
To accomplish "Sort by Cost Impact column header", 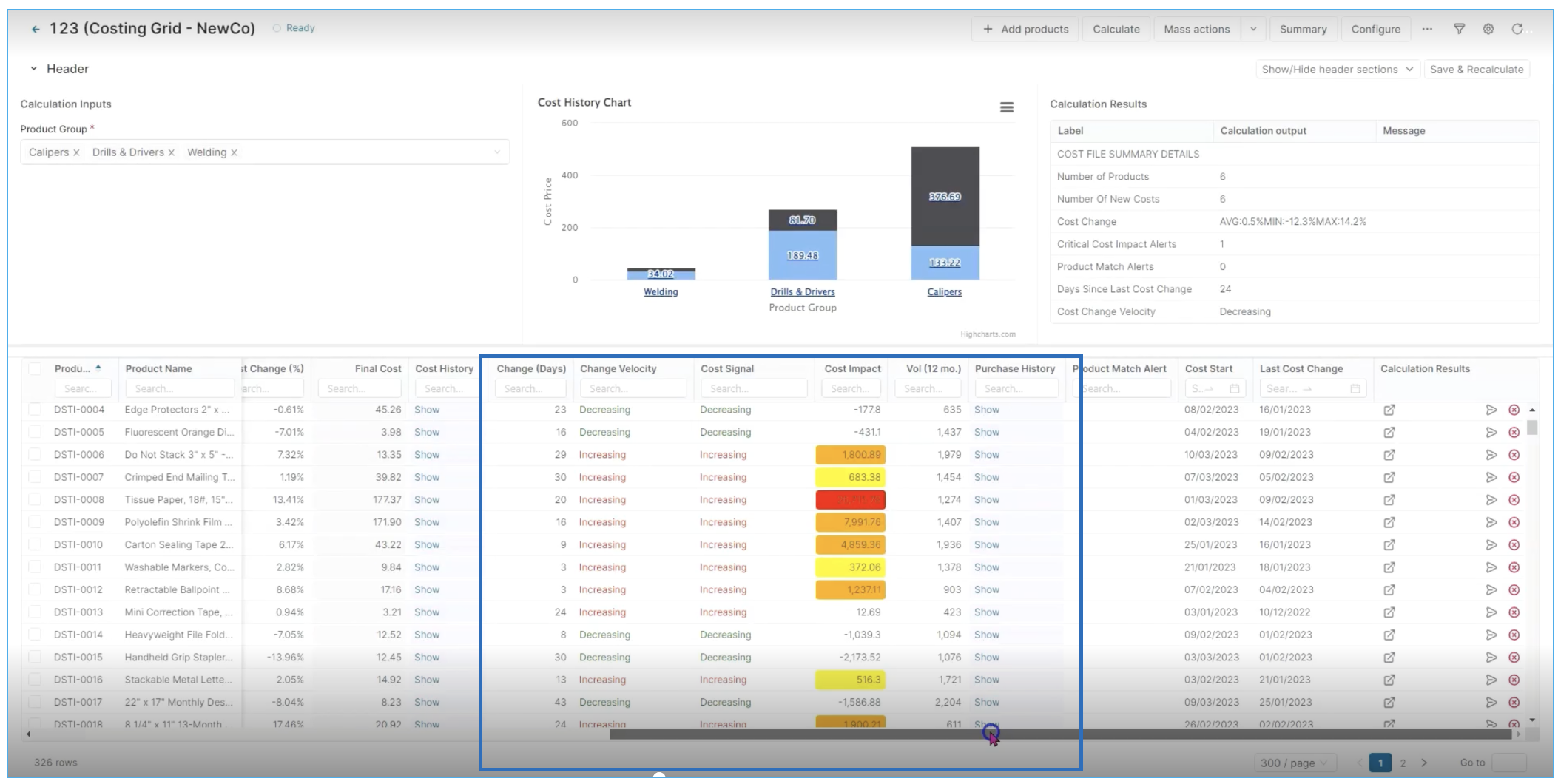I will coord(852,368).
